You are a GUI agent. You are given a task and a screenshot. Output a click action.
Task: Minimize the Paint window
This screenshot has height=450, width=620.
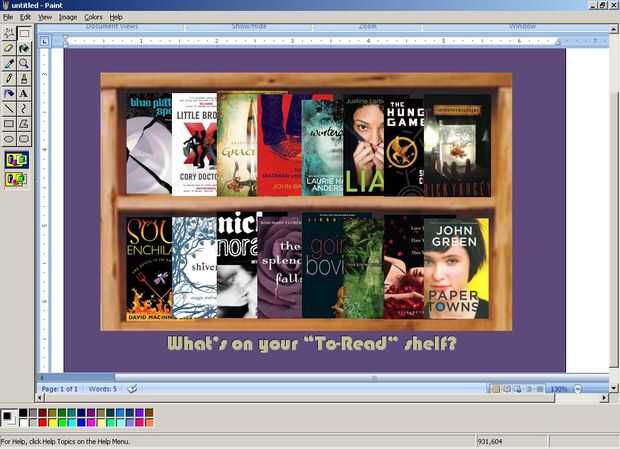point(594,5)
